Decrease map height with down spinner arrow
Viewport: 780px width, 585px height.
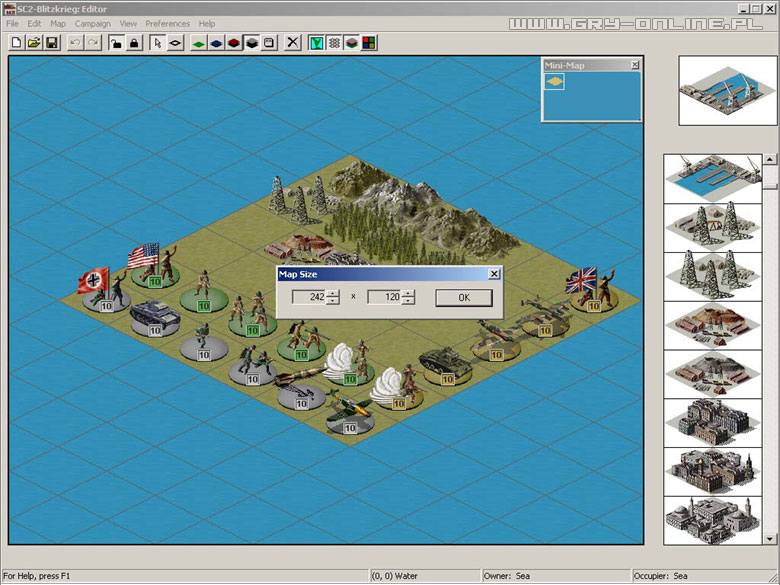pyautogui.click(x=408, y=300)
